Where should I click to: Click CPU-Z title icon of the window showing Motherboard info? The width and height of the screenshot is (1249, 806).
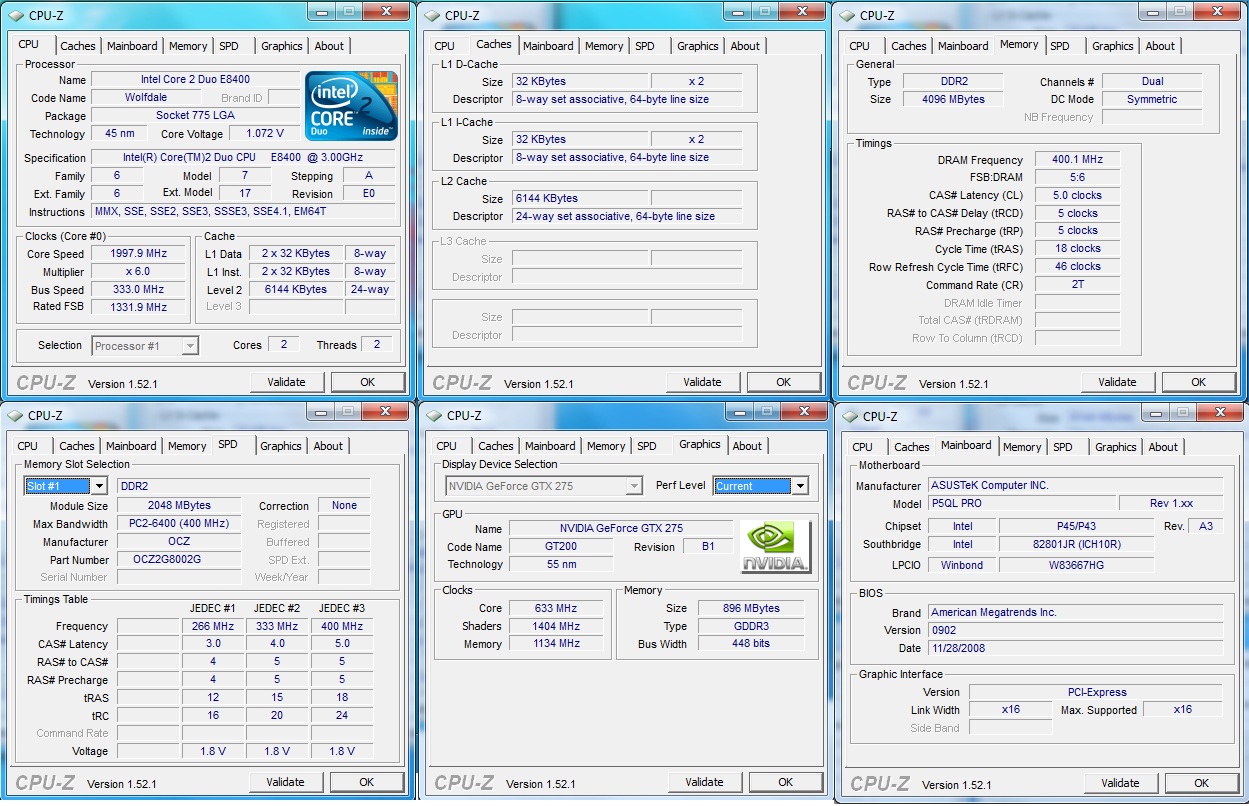click(x=851, y=416)
